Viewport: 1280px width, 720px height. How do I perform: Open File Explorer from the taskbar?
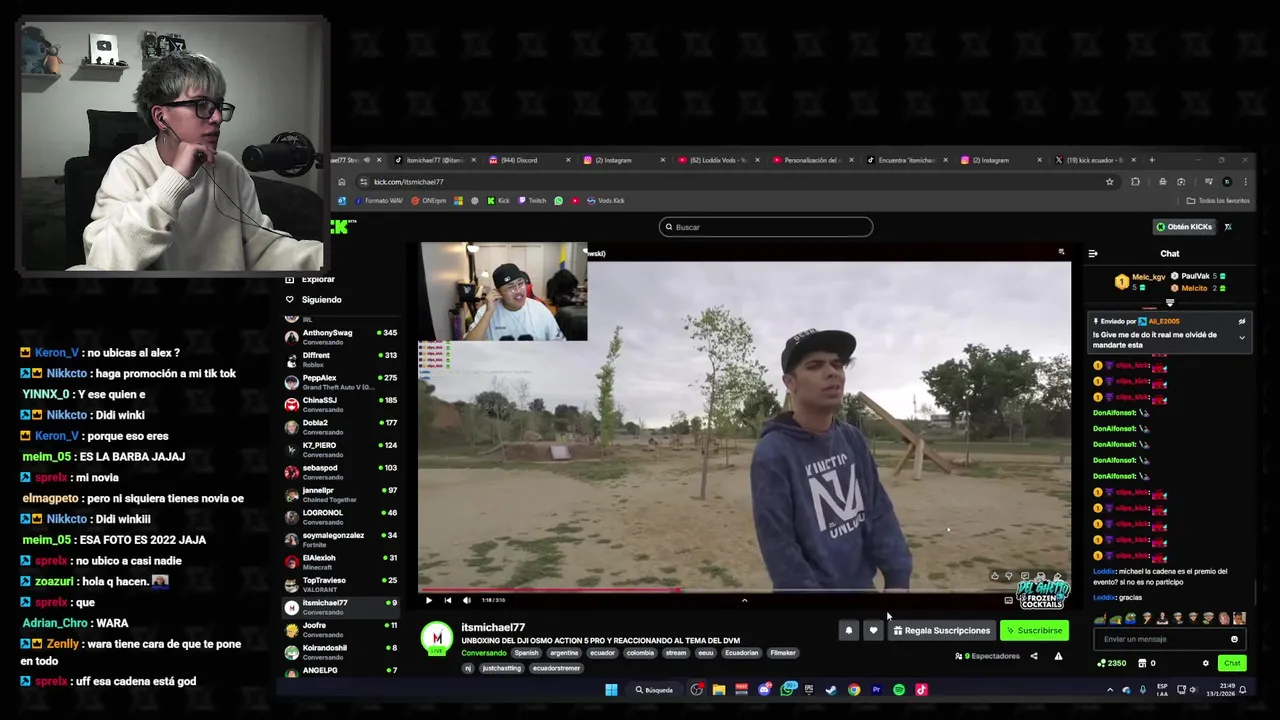click(x=719, y=690)
